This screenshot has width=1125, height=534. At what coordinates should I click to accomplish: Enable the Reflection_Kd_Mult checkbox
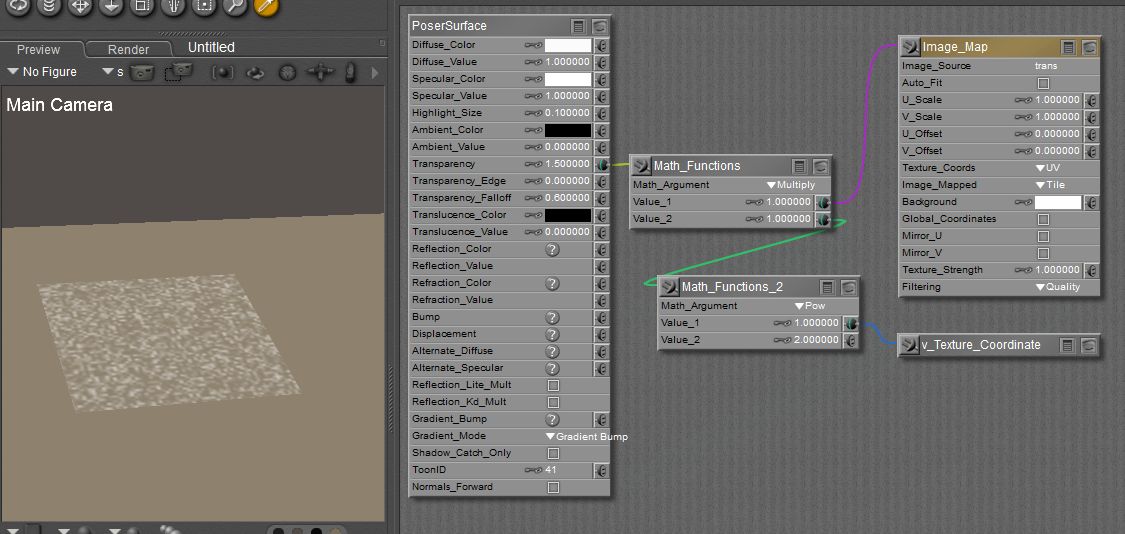[553, 403]
